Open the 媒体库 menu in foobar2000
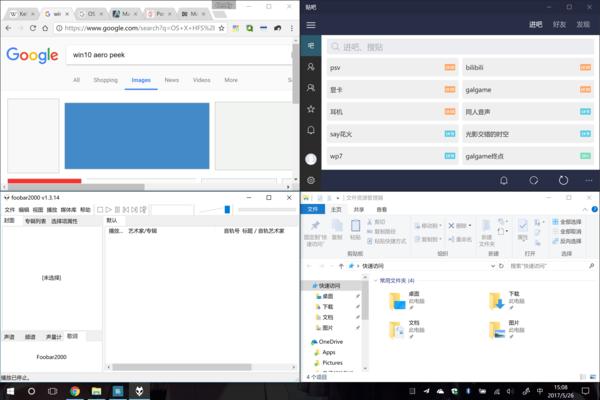Image resolution: width=600 pixels, height=400 pixels. [68, 210]
